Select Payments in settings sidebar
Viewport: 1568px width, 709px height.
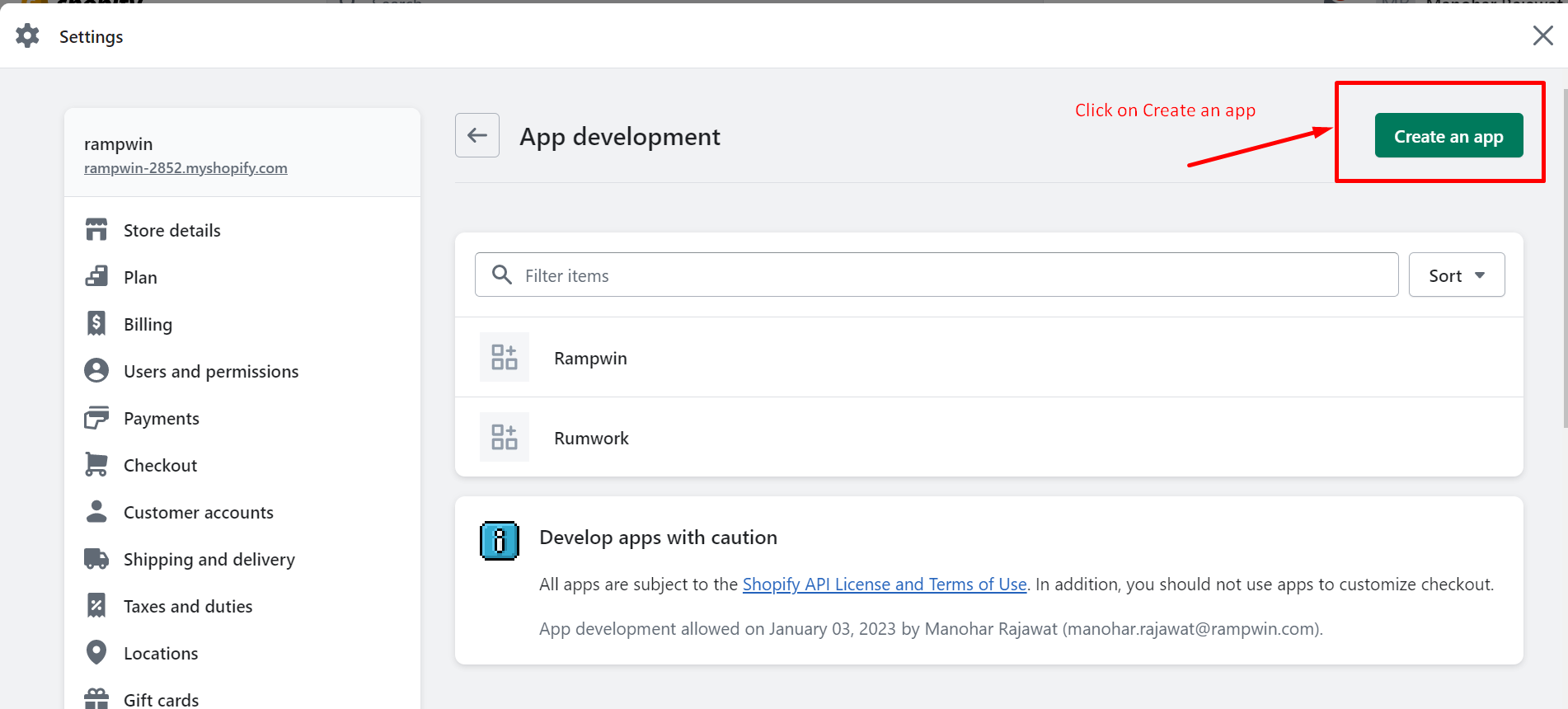tap(162, 419)
